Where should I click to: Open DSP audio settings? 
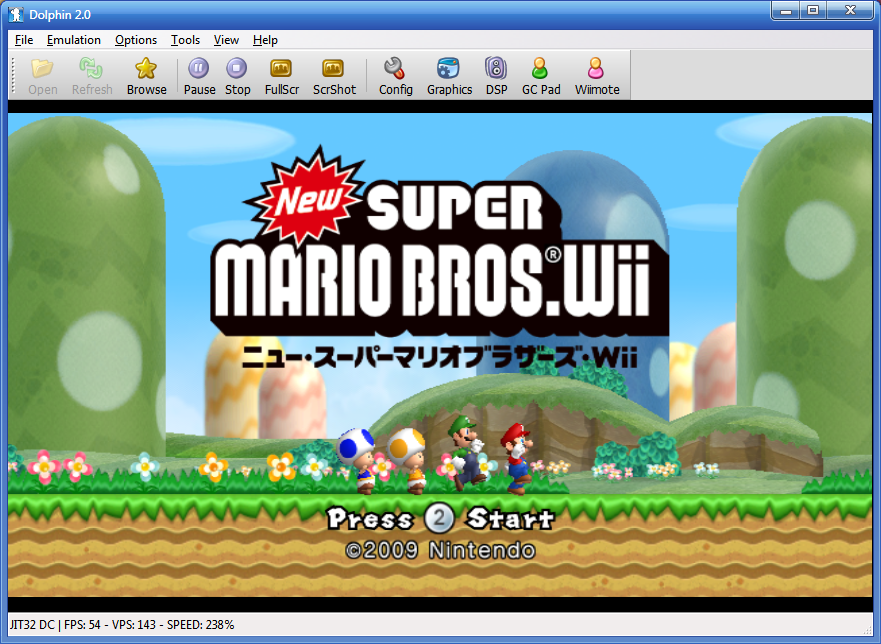[x=496, y=76]
